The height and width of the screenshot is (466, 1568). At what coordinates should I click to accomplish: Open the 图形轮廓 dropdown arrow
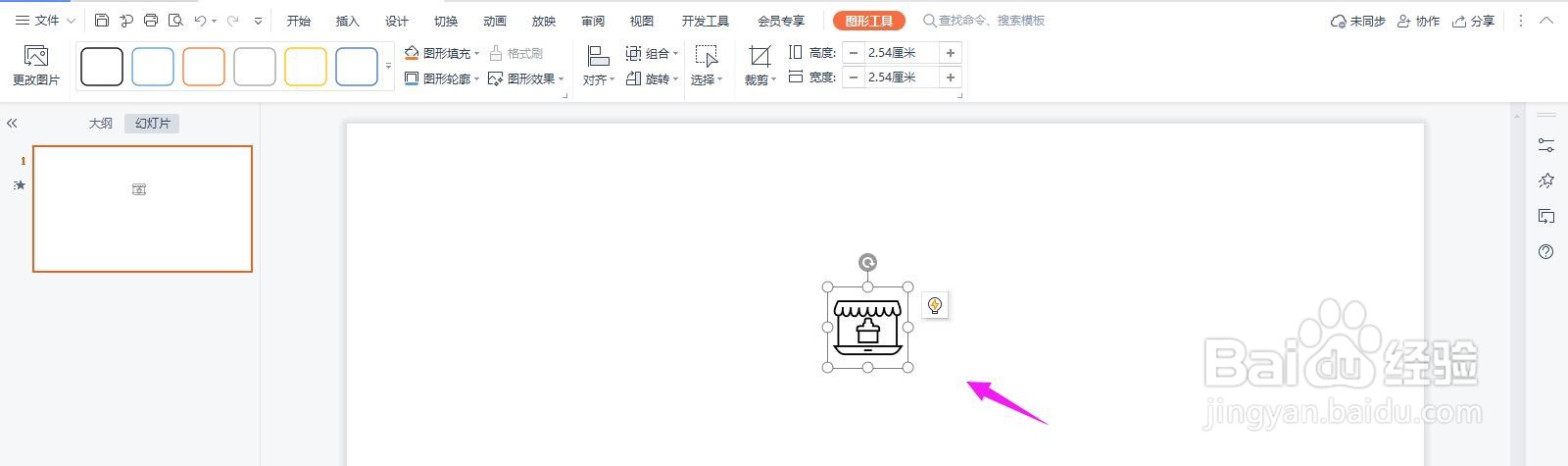[477, 79]
